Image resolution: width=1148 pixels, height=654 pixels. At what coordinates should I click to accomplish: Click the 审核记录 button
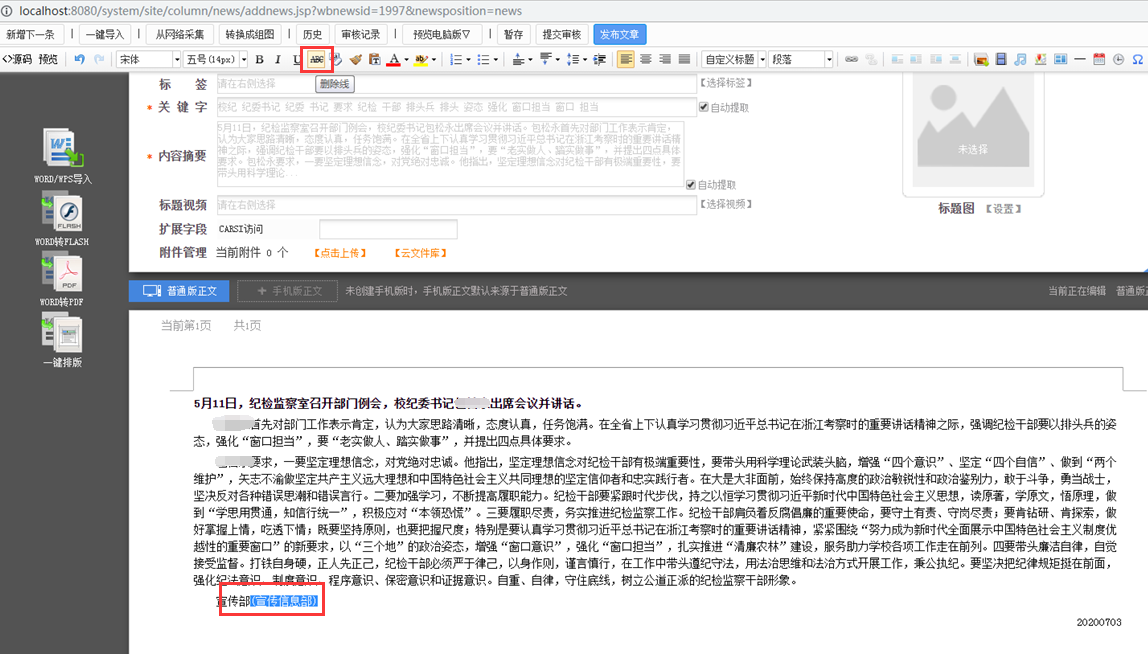361,34
